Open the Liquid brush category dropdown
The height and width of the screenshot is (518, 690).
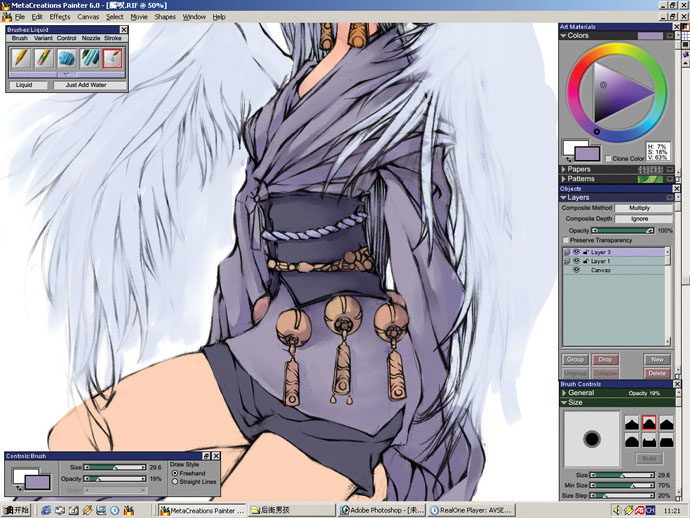pyautogui.click(x=28, y=85)
